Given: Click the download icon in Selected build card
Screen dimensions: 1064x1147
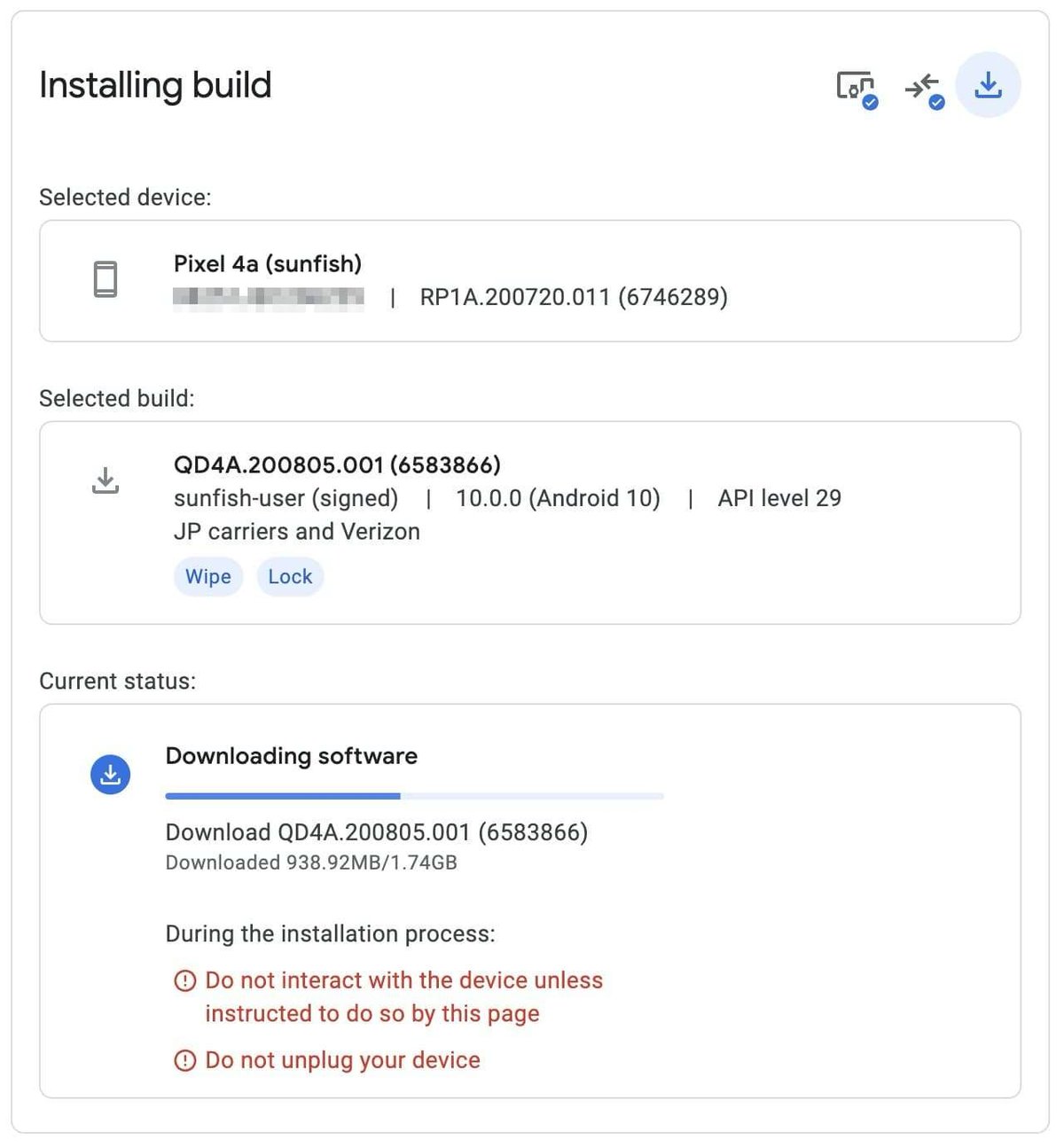Looking at the screenshot, I should pos(106,480).
